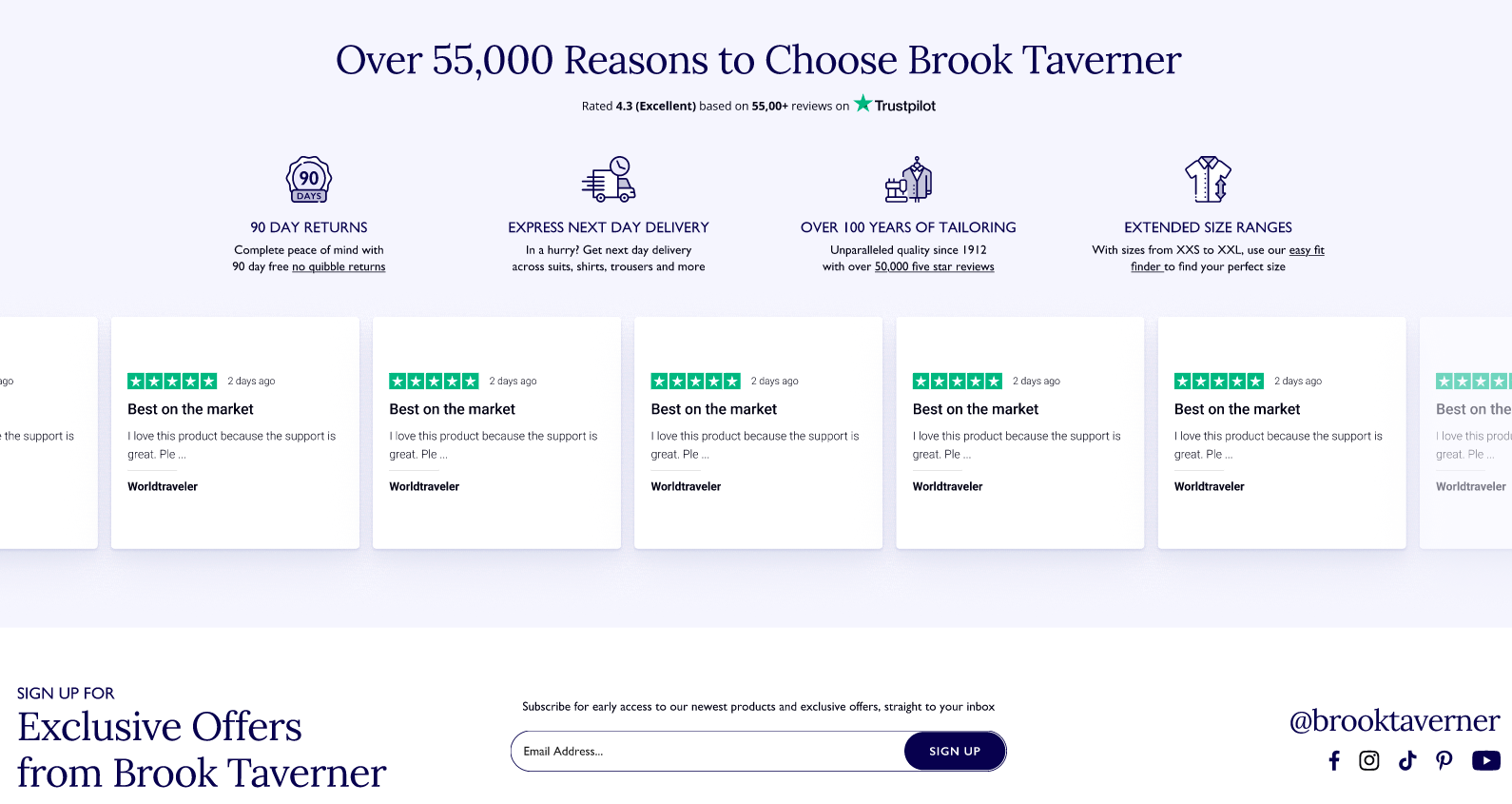Open Brook Taverner's Facebook page
1512x804 pixels.
click(1334, 760)
